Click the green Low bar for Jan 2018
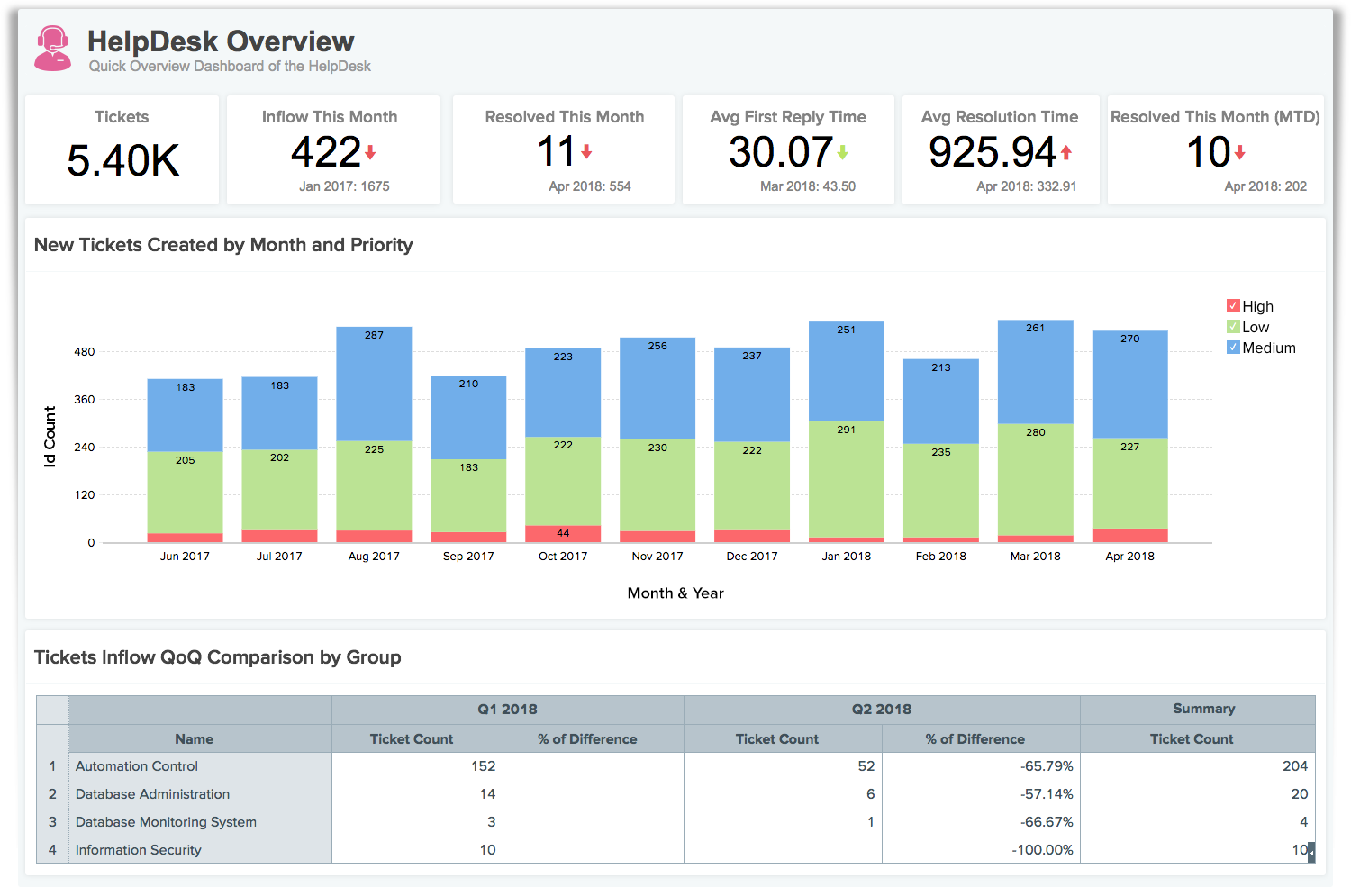 click(847, 482)
